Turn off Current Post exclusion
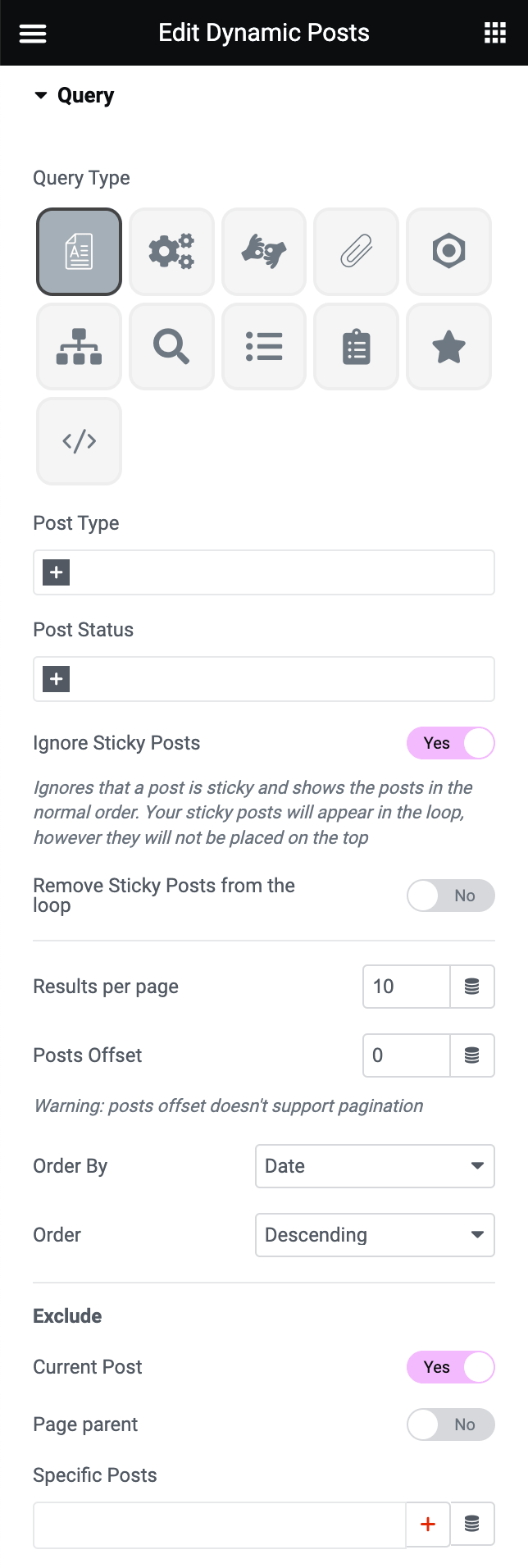The image size is (528, 1568). 451,1367
